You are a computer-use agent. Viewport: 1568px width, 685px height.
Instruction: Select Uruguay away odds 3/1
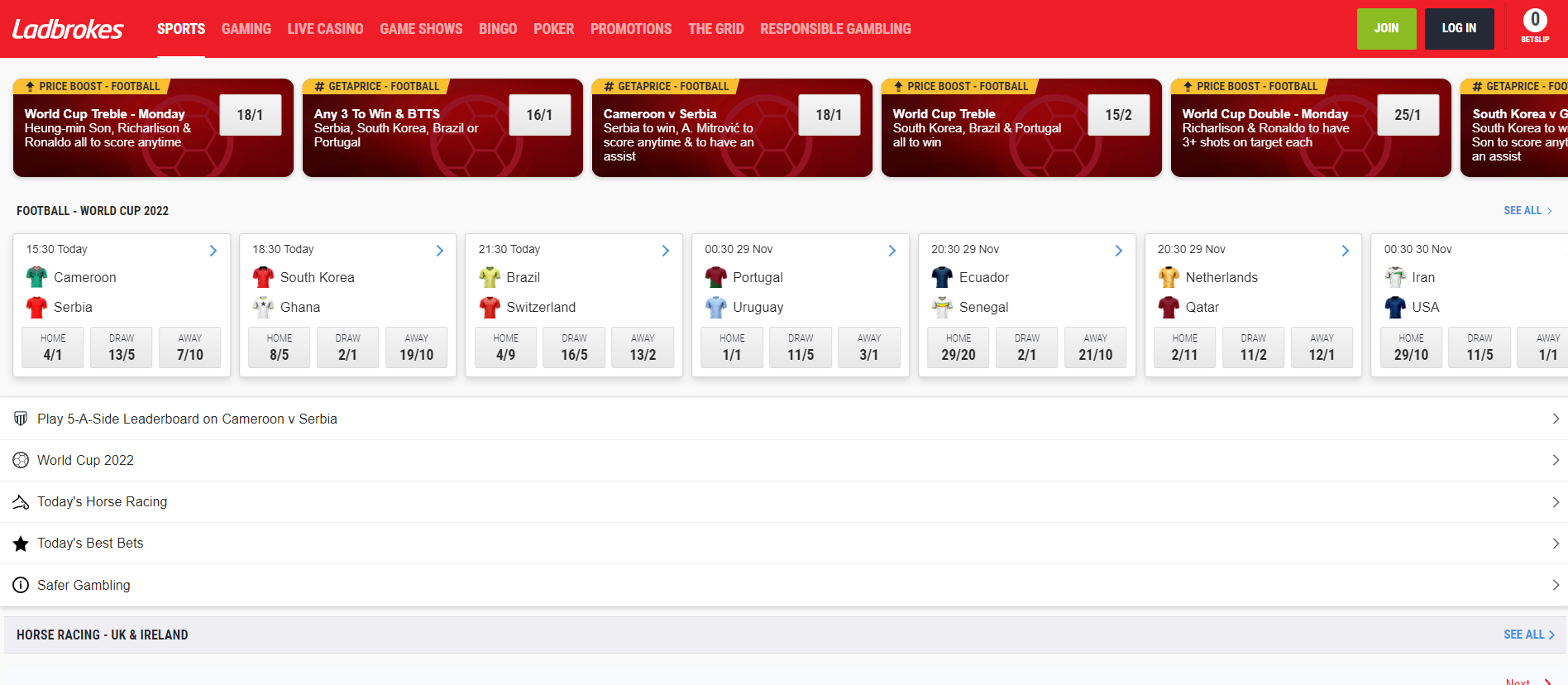pyautogui.click(x=868, y=347)
